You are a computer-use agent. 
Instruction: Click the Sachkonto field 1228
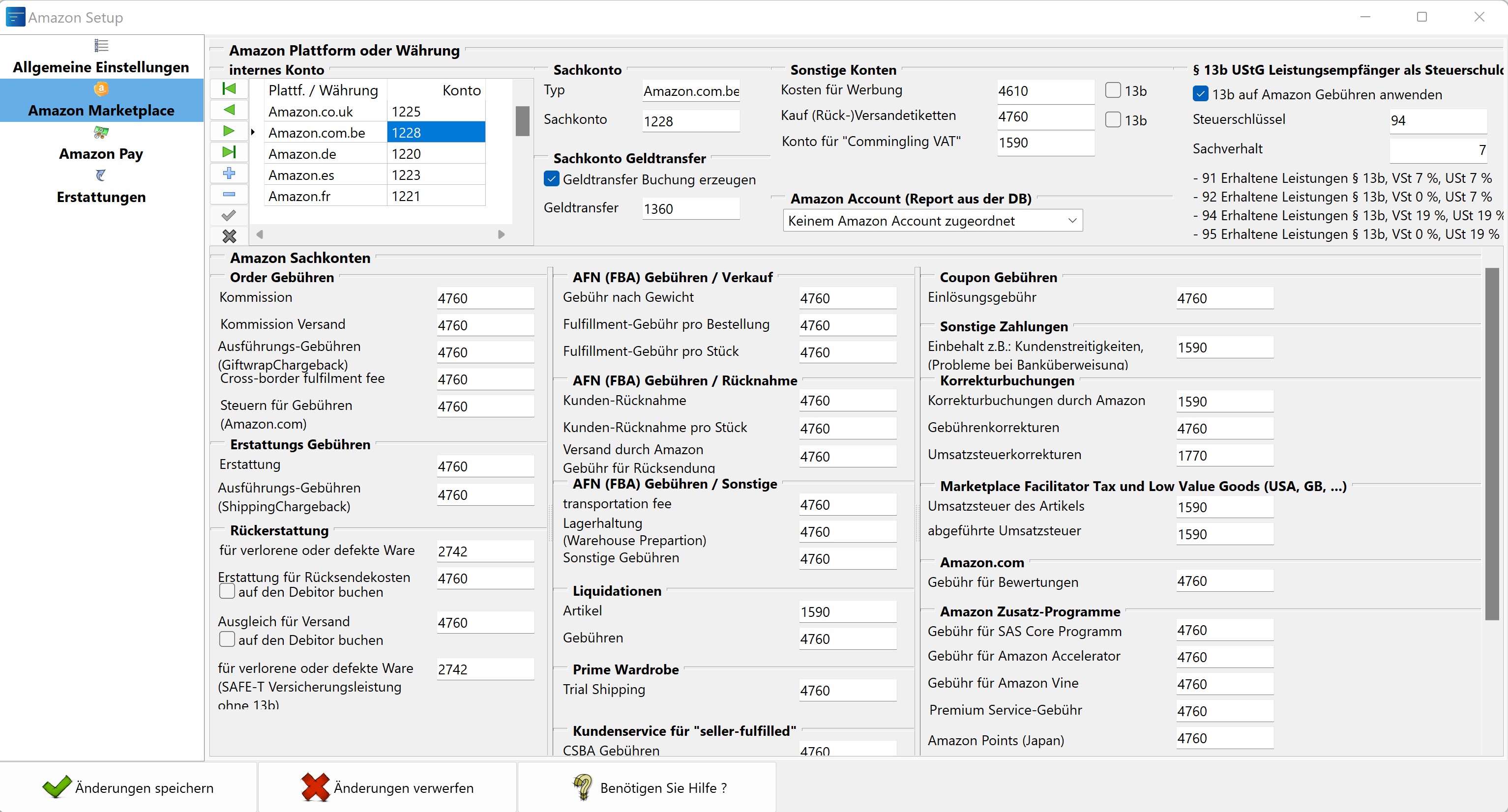click(x=691, y=121)
